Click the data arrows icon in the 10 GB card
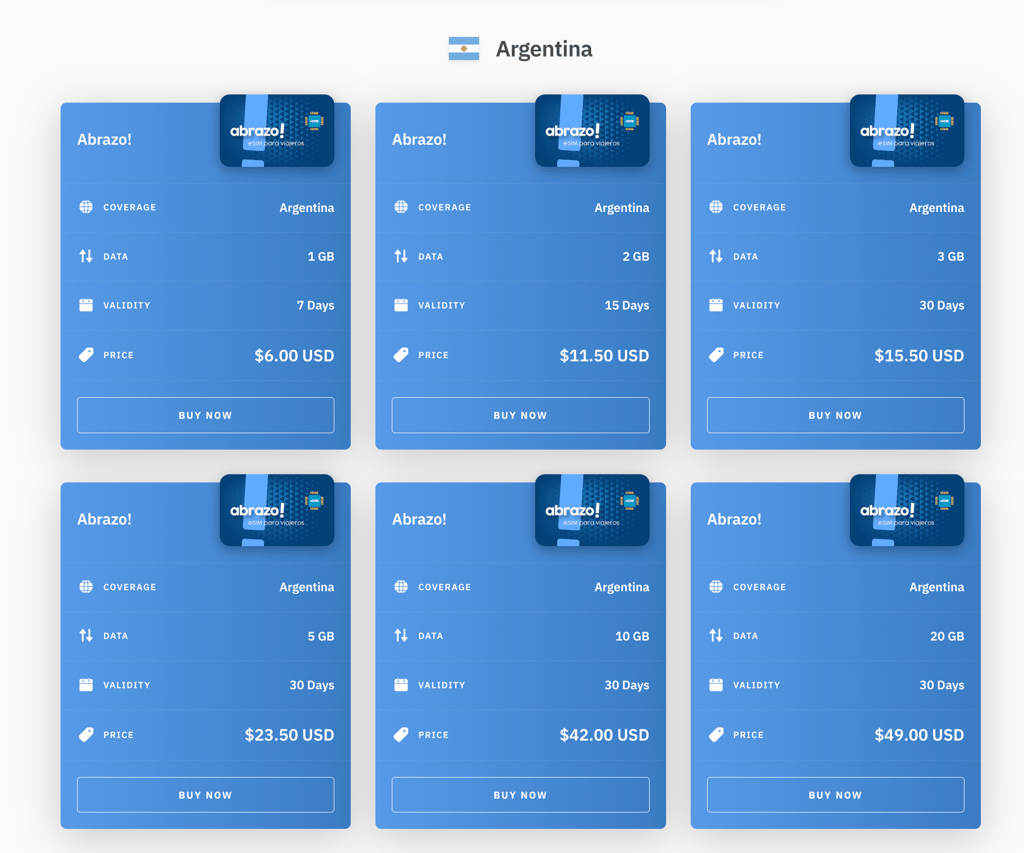1024x853 pixels. (x=401, y=636)
